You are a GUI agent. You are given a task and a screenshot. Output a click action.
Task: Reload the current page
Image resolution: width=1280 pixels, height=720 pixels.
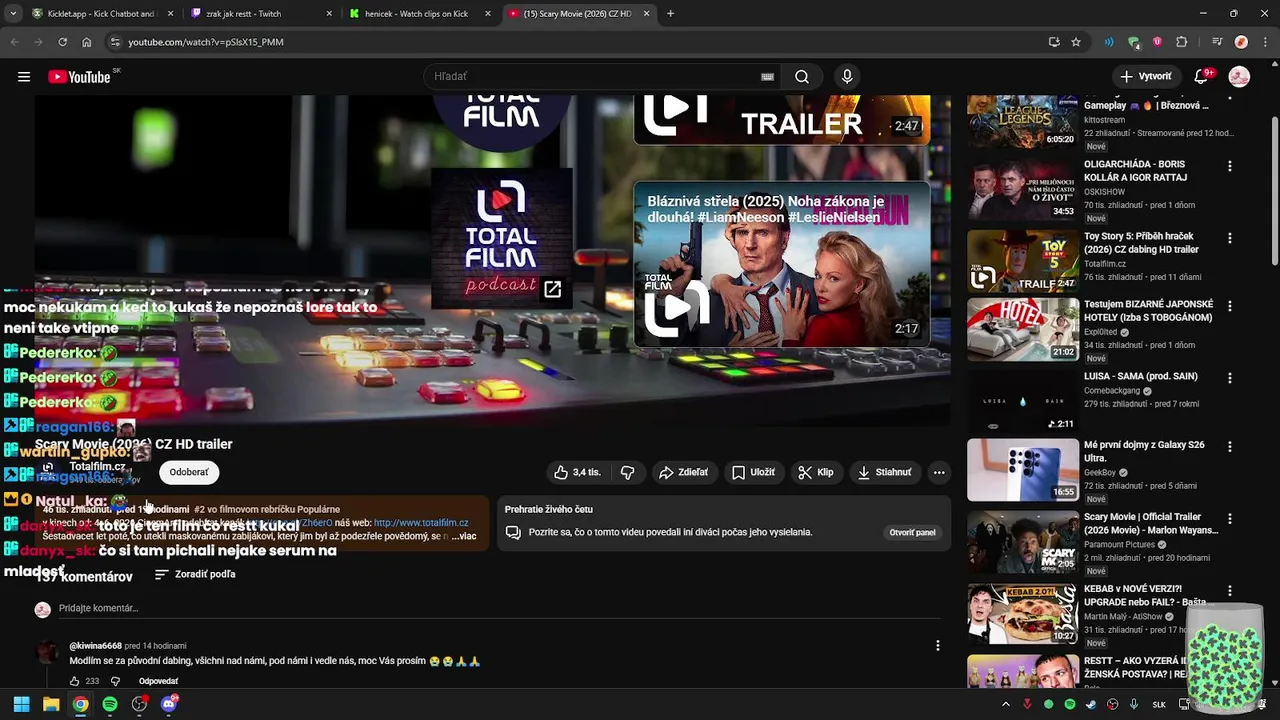62,42
